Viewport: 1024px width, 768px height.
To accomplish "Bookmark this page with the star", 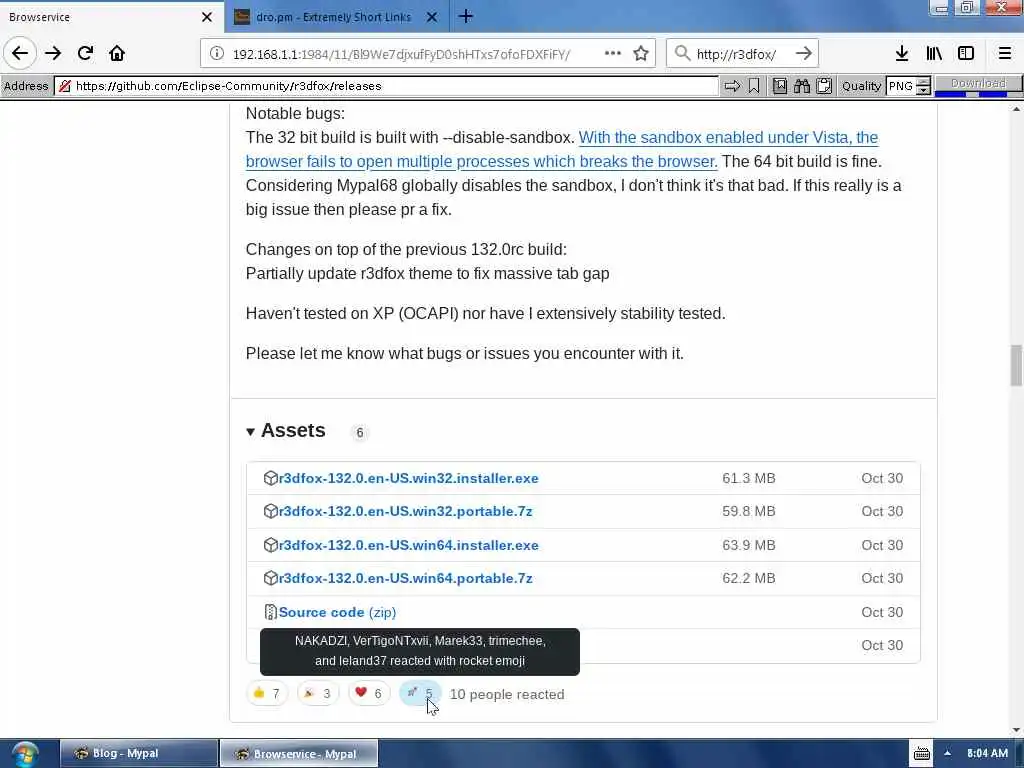I will click(641, 54).
